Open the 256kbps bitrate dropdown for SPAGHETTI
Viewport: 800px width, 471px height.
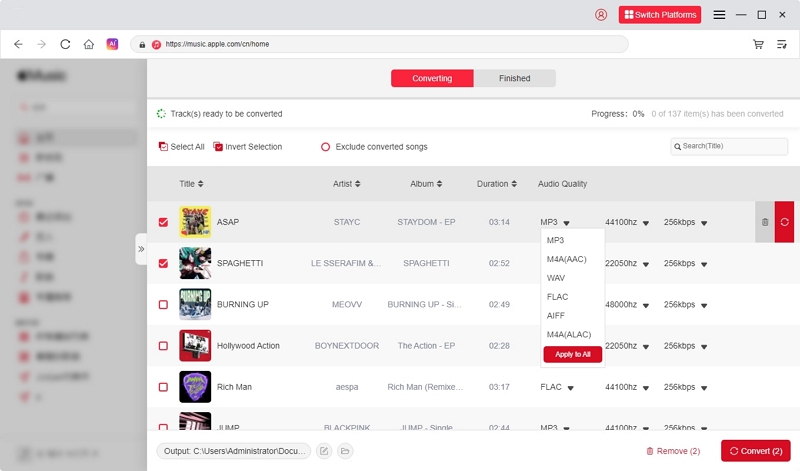704,264
